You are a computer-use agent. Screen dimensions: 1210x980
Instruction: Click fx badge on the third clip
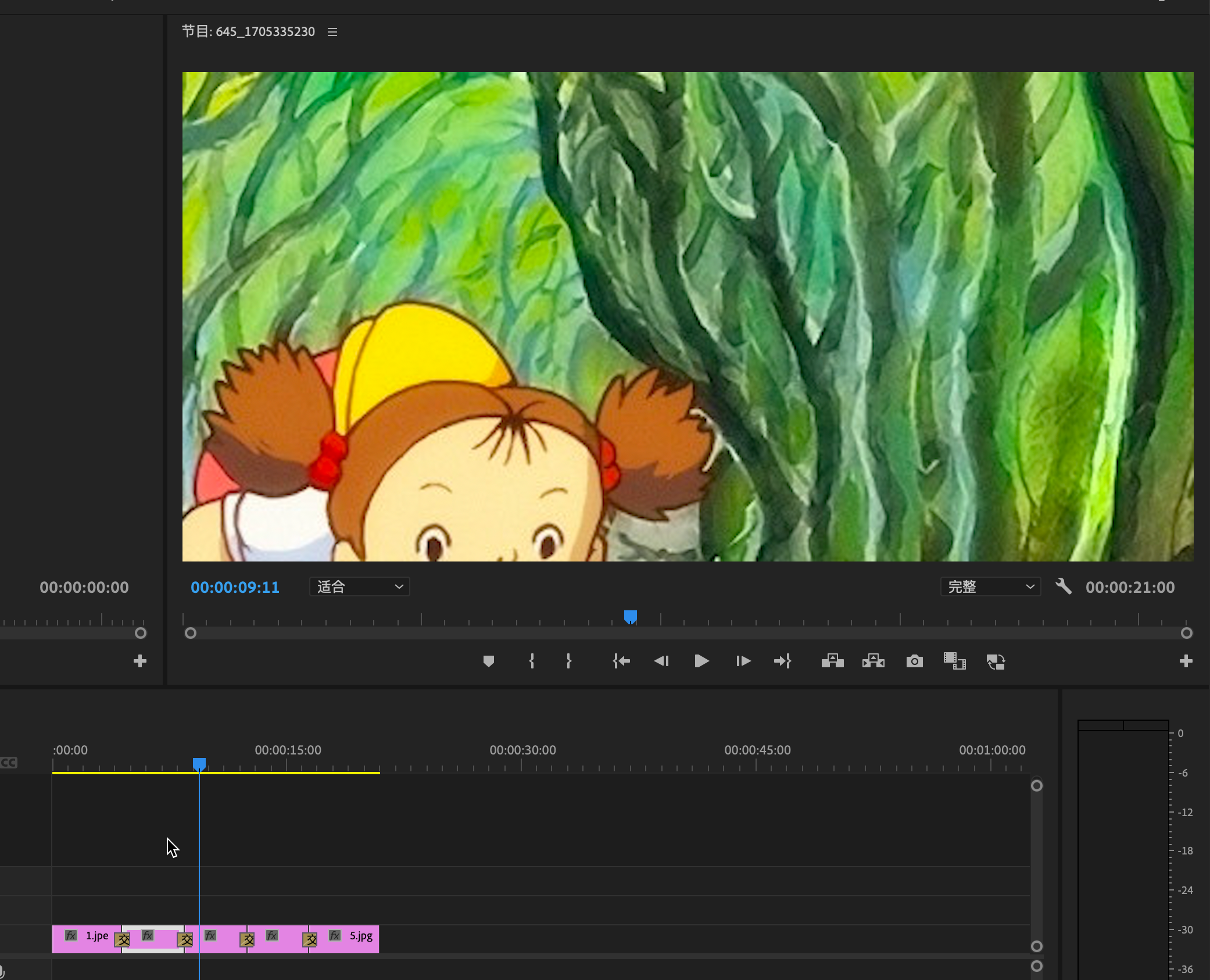[x=210, y=935]
